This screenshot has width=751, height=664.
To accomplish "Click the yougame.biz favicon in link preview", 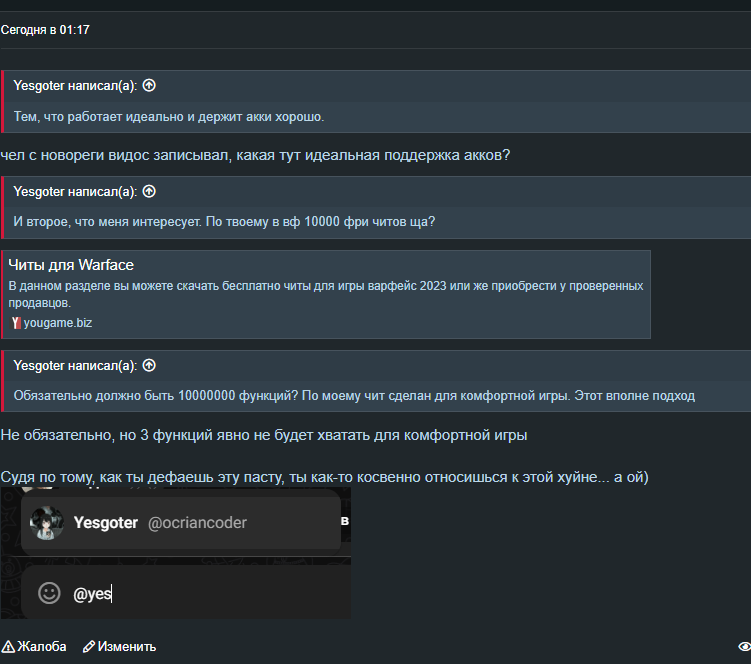I will click(16, 323).
